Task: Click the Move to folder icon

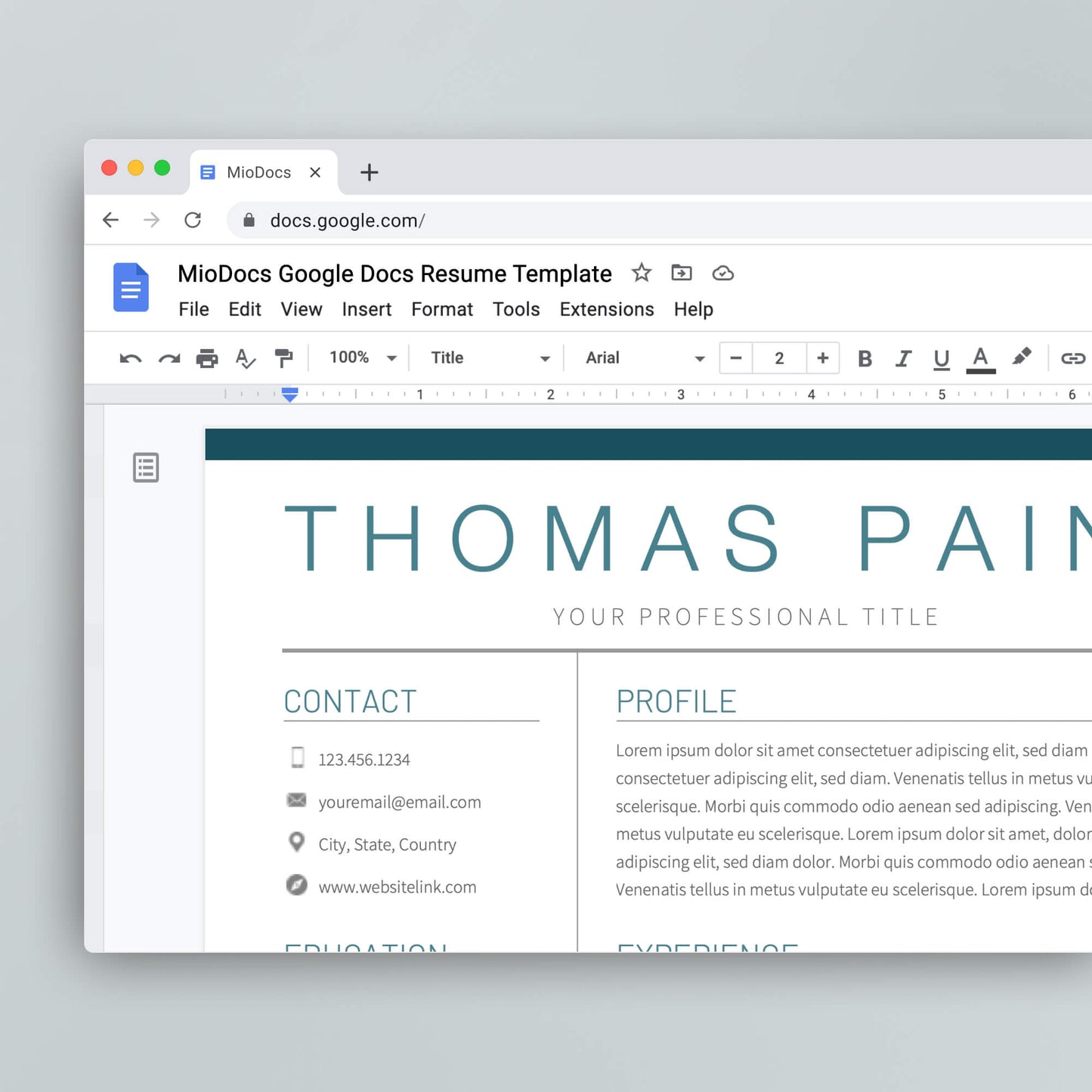Action: (682, 273)
